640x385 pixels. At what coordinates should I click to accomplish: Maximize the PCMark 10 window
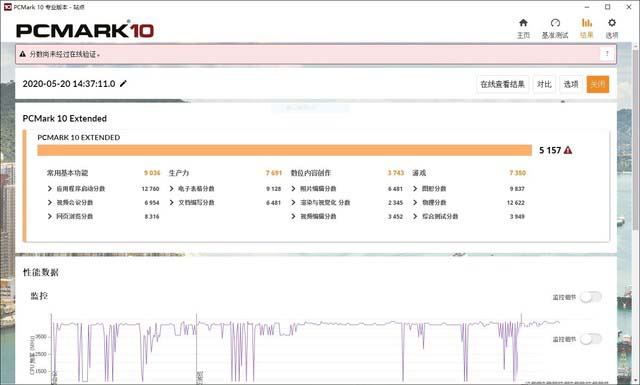(607, 7)
